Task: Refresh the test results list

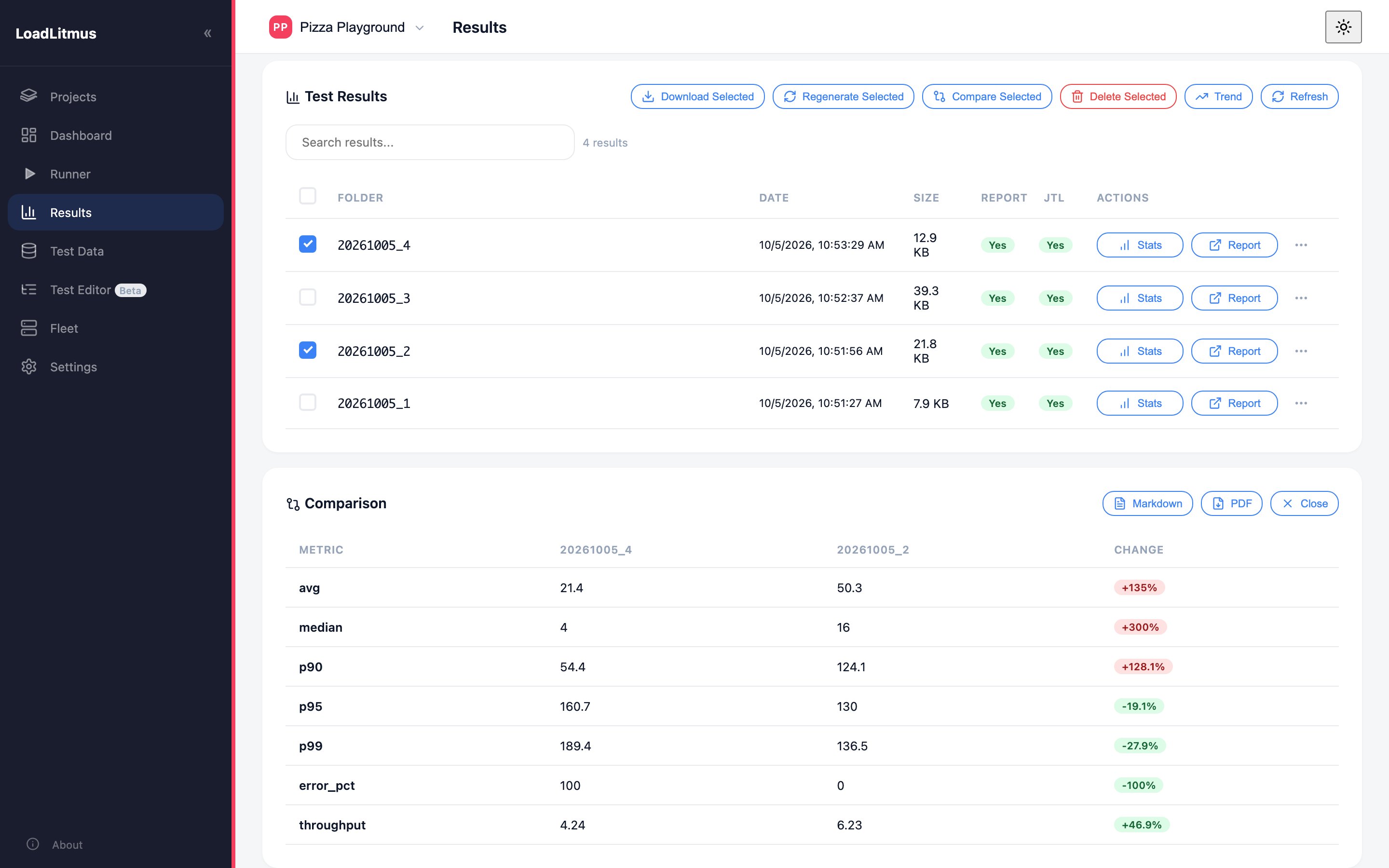Action: point(1299,96)
